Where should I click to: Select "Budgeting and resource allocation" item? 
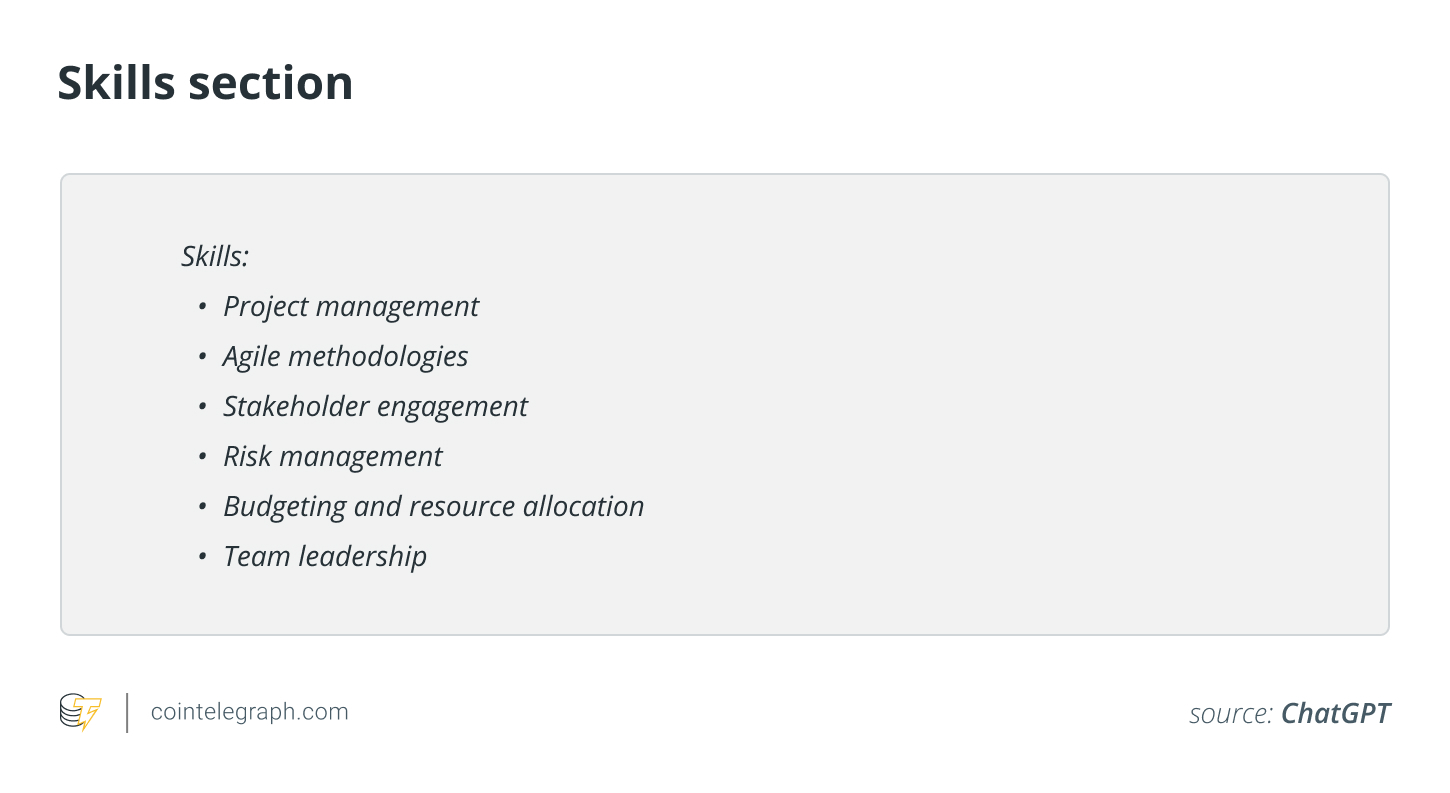pyautogui.click(x=433, y=507)
